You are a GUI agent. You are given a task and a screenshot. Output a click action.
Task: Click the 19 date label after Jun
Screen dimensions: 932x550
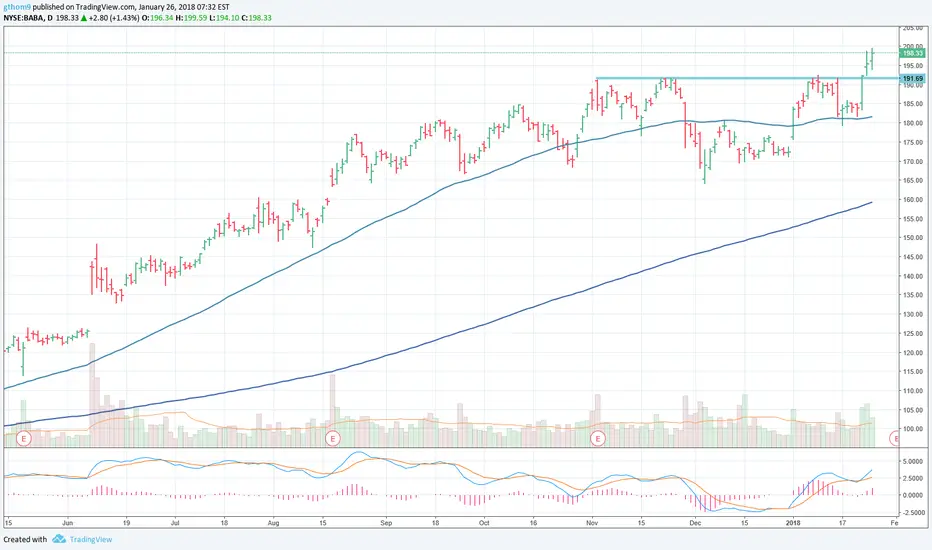tap(127, 523)
